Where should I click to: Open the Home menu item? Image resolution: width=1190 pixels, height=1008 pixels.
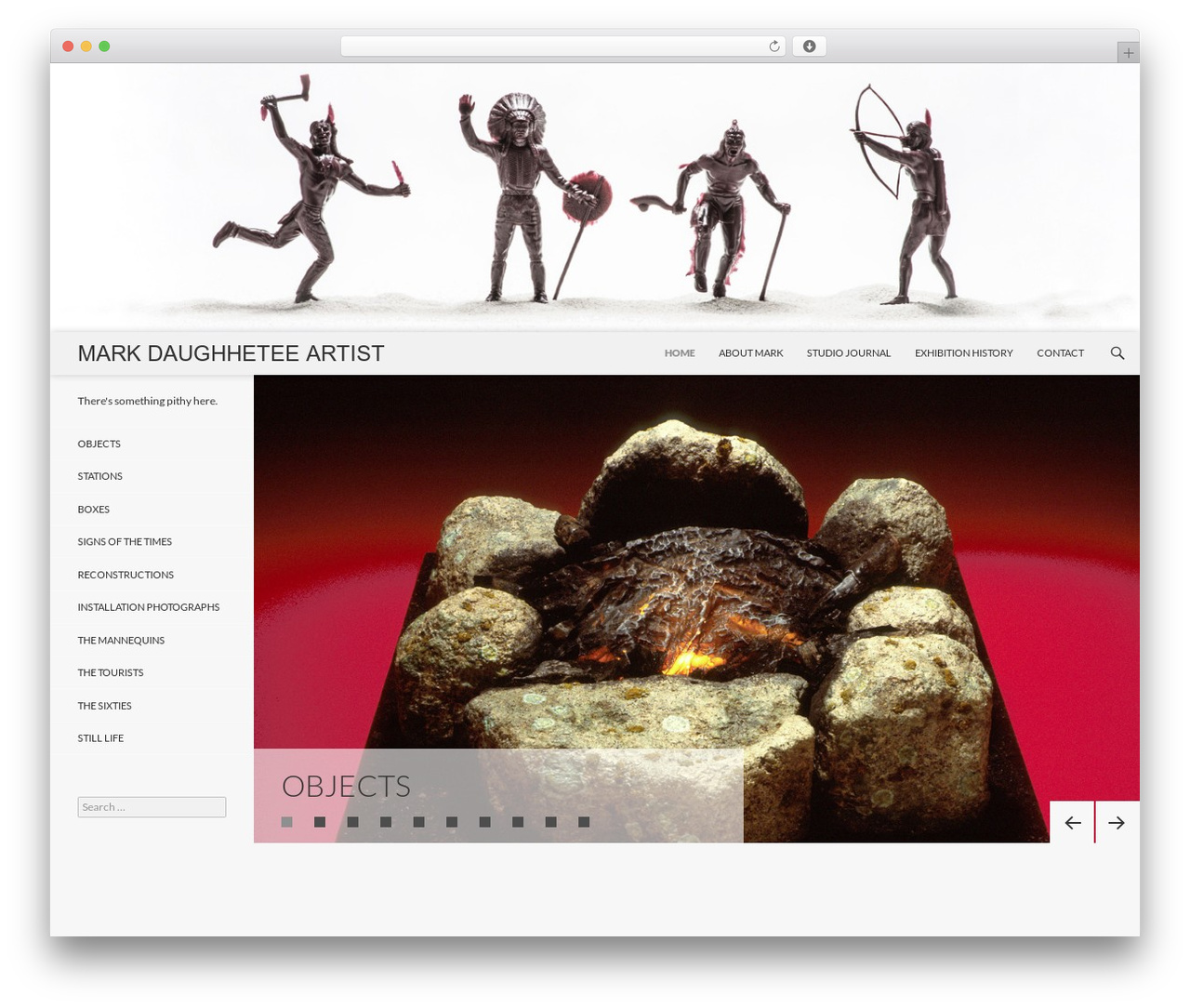[680, 353]
